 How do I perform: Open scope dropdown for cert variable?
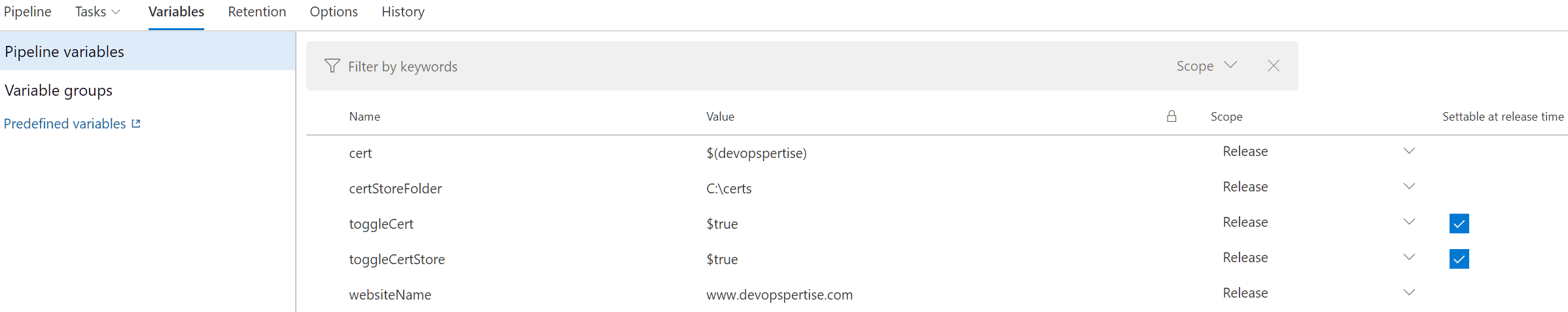pyautogui.click(x=1409, y=151)
